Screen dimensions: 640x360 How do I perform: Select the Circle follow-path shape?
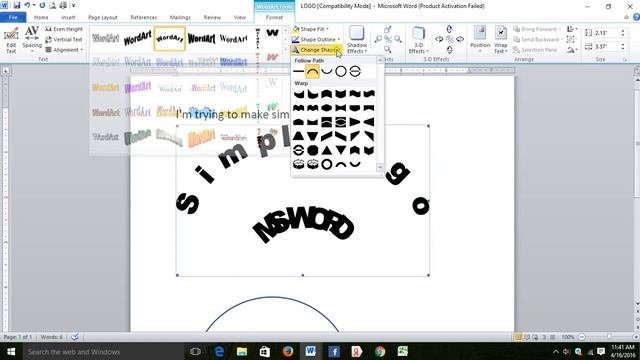coord(341,71)
